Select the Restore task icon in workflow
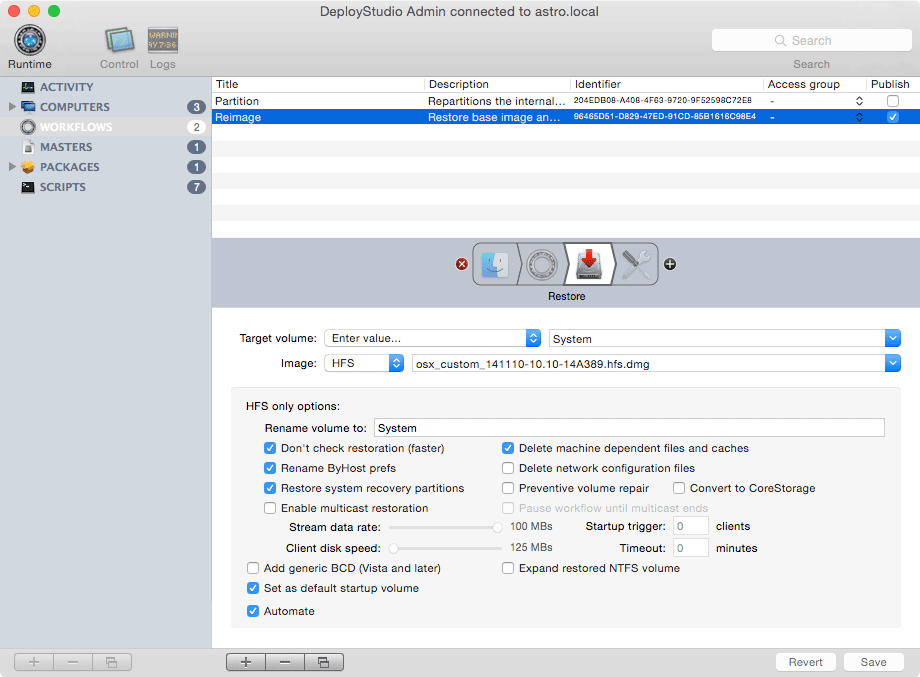The height and width of the screenshot is (677, 920). (589, 264)
